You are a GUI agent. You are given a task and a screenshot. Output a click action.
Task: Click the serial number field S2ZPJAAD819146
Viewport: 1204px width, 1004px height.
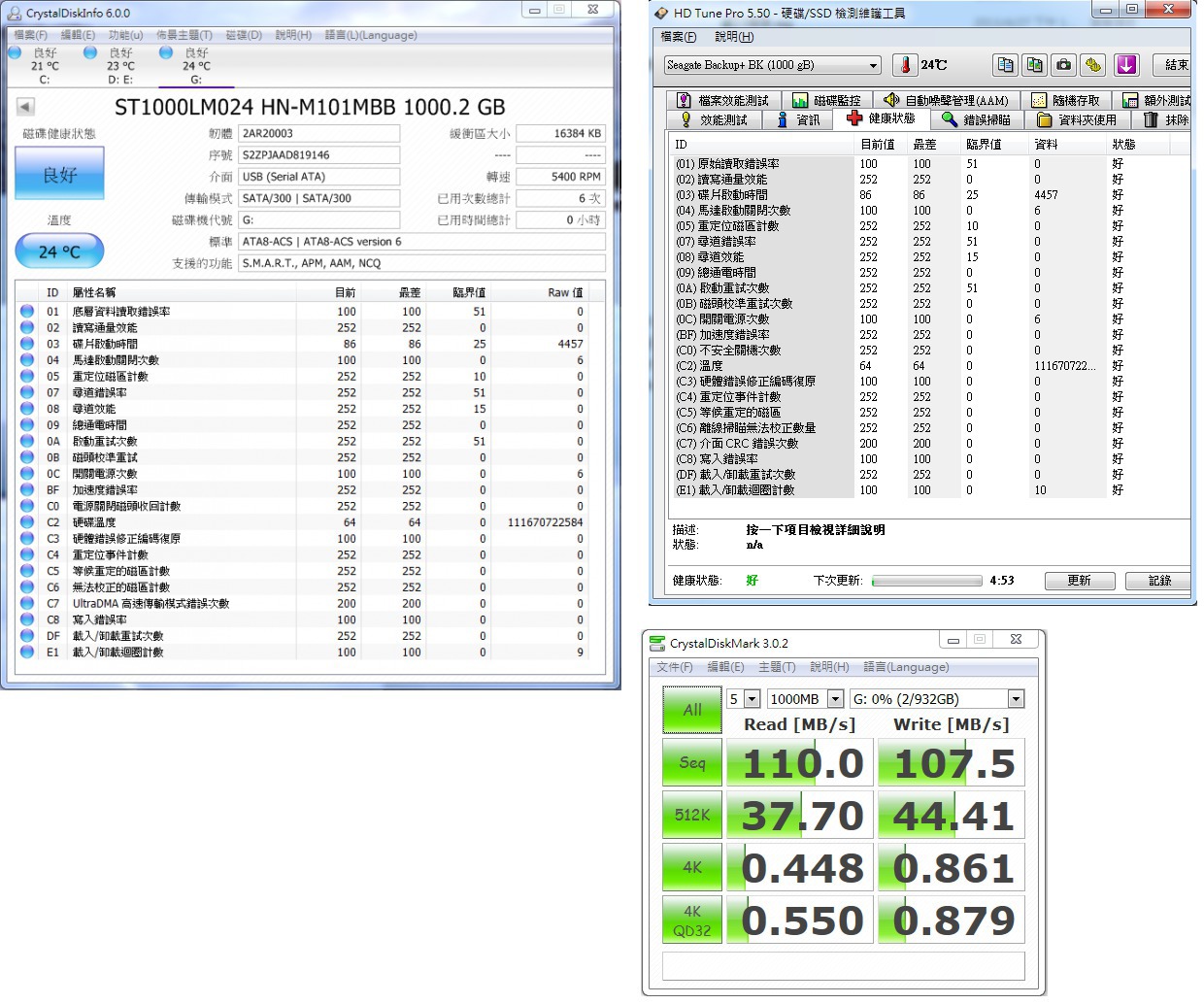click(318, 154)
